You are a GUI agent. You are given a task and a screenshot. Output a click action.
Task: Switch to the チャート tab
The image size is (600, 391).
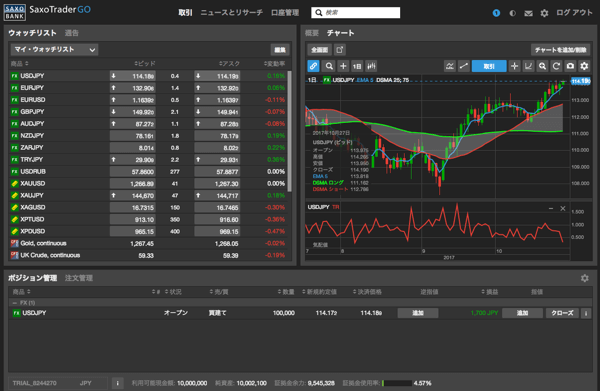click(x=340, y=33)
